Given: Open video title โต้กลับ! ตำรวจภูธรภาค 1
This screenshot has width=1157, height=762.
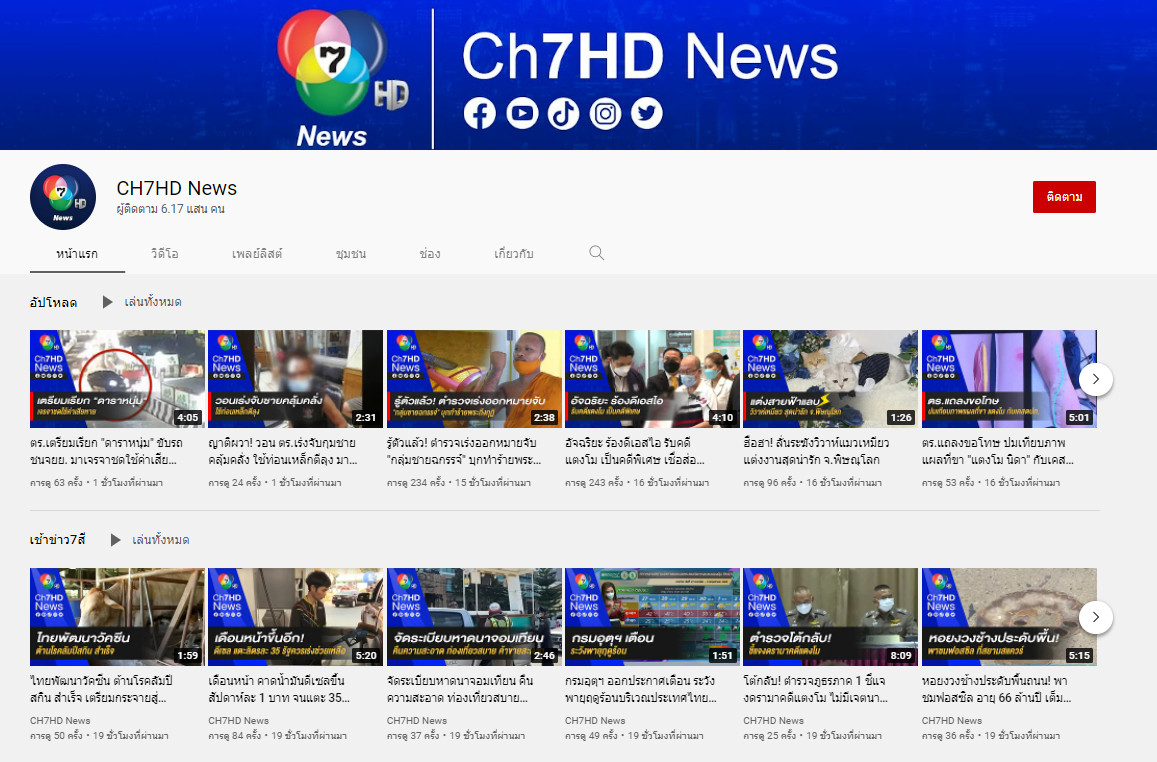Looking at the screenshot, I should 815,689.
